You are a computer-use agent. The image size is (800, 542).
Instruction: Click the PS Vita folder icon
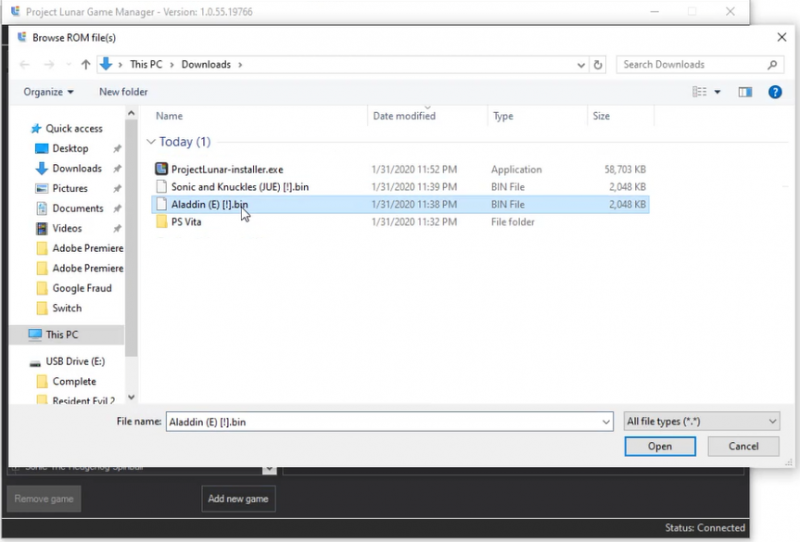161,221
